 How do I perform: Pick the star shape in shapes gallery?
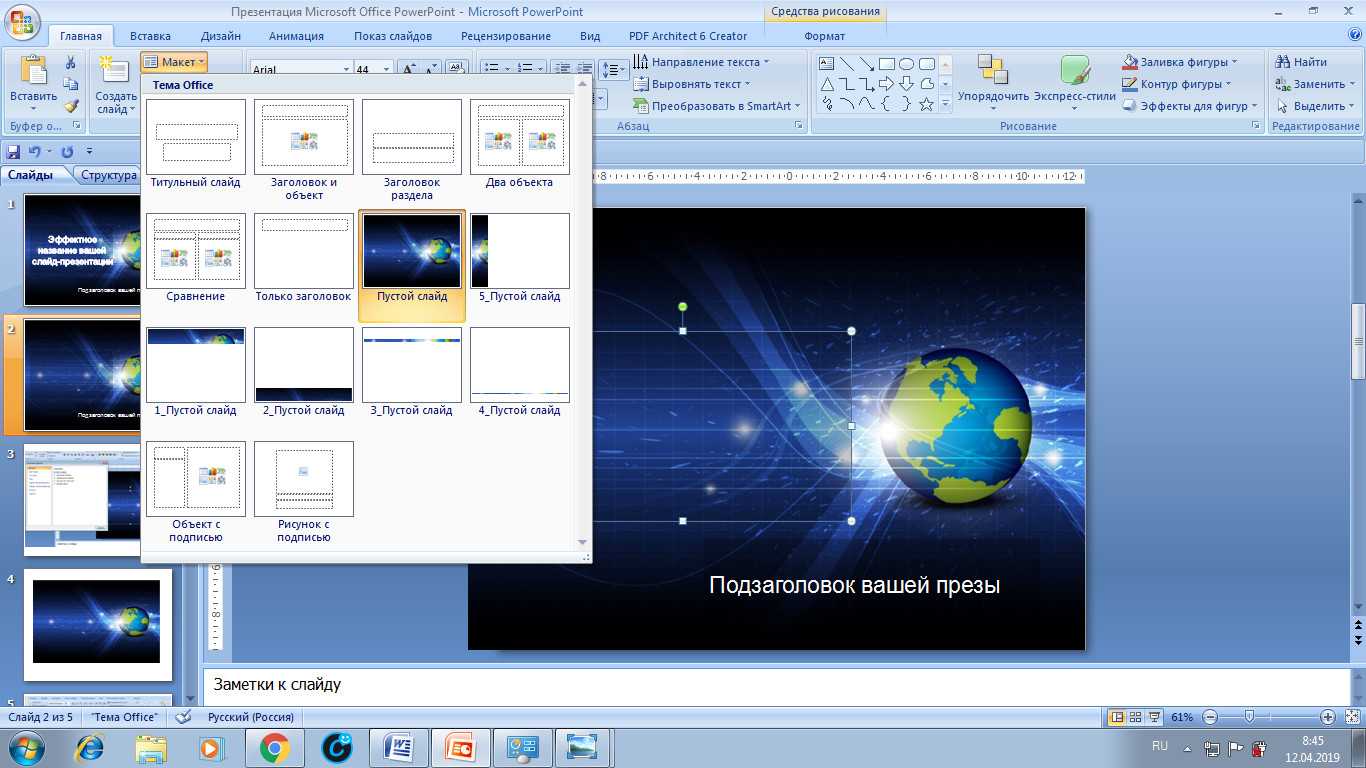tap(926, 104)
